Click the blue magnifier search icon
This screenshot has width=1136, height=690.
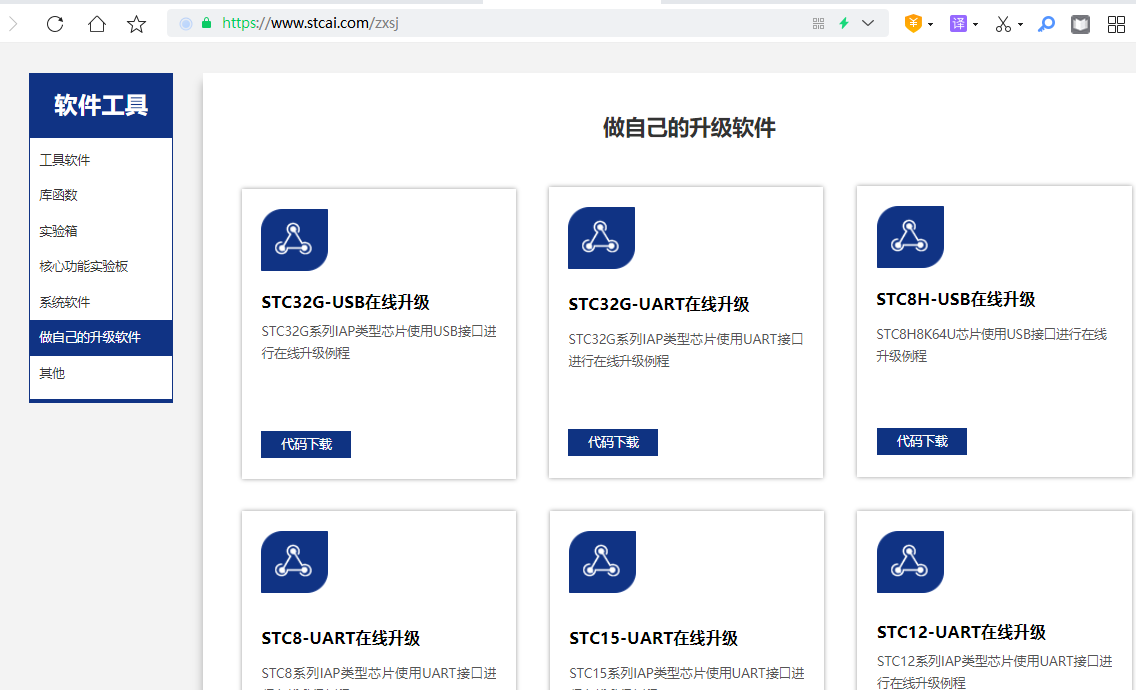point(1046,24)
